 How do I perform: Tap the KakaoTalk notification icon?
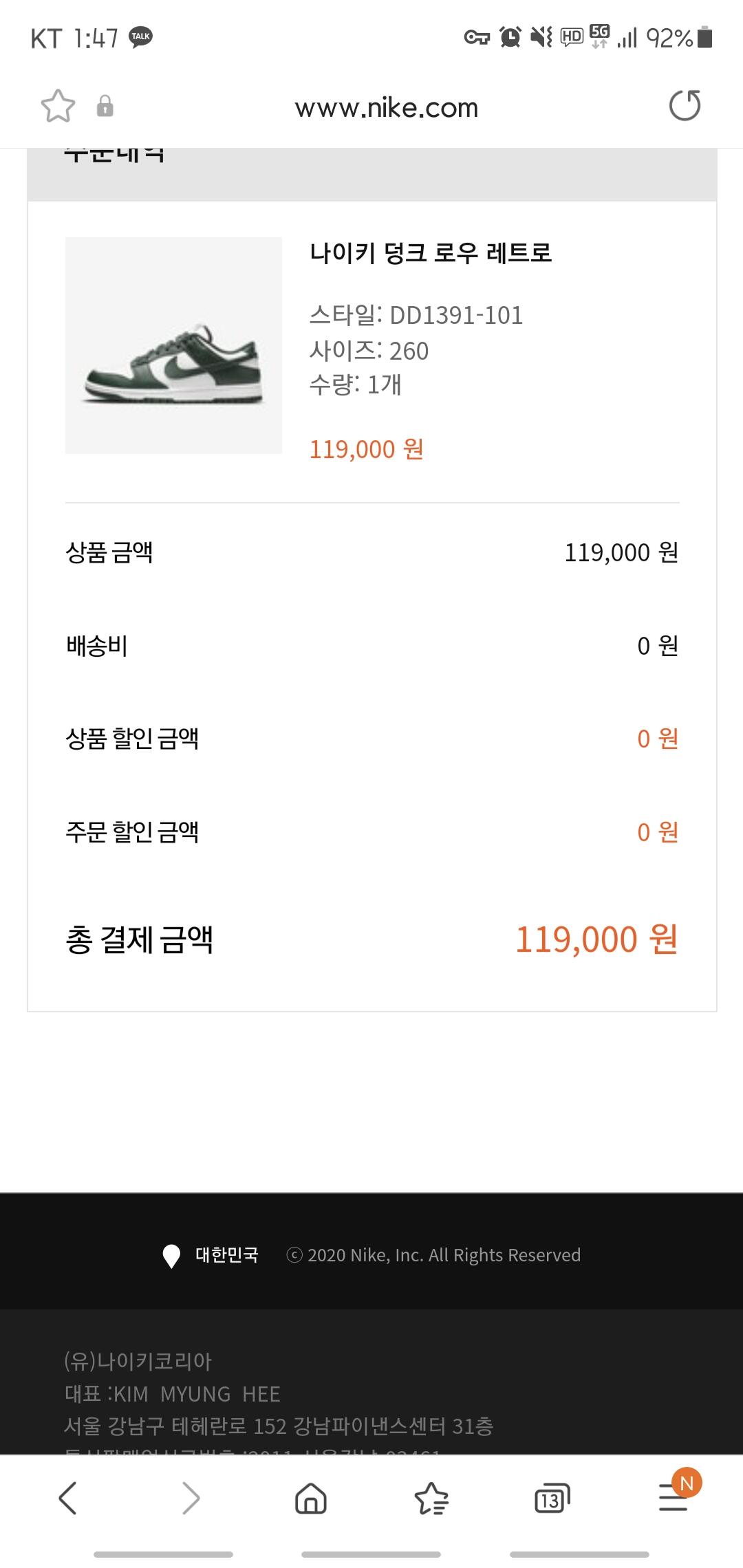pyautogui.click(x=141, y=37)
